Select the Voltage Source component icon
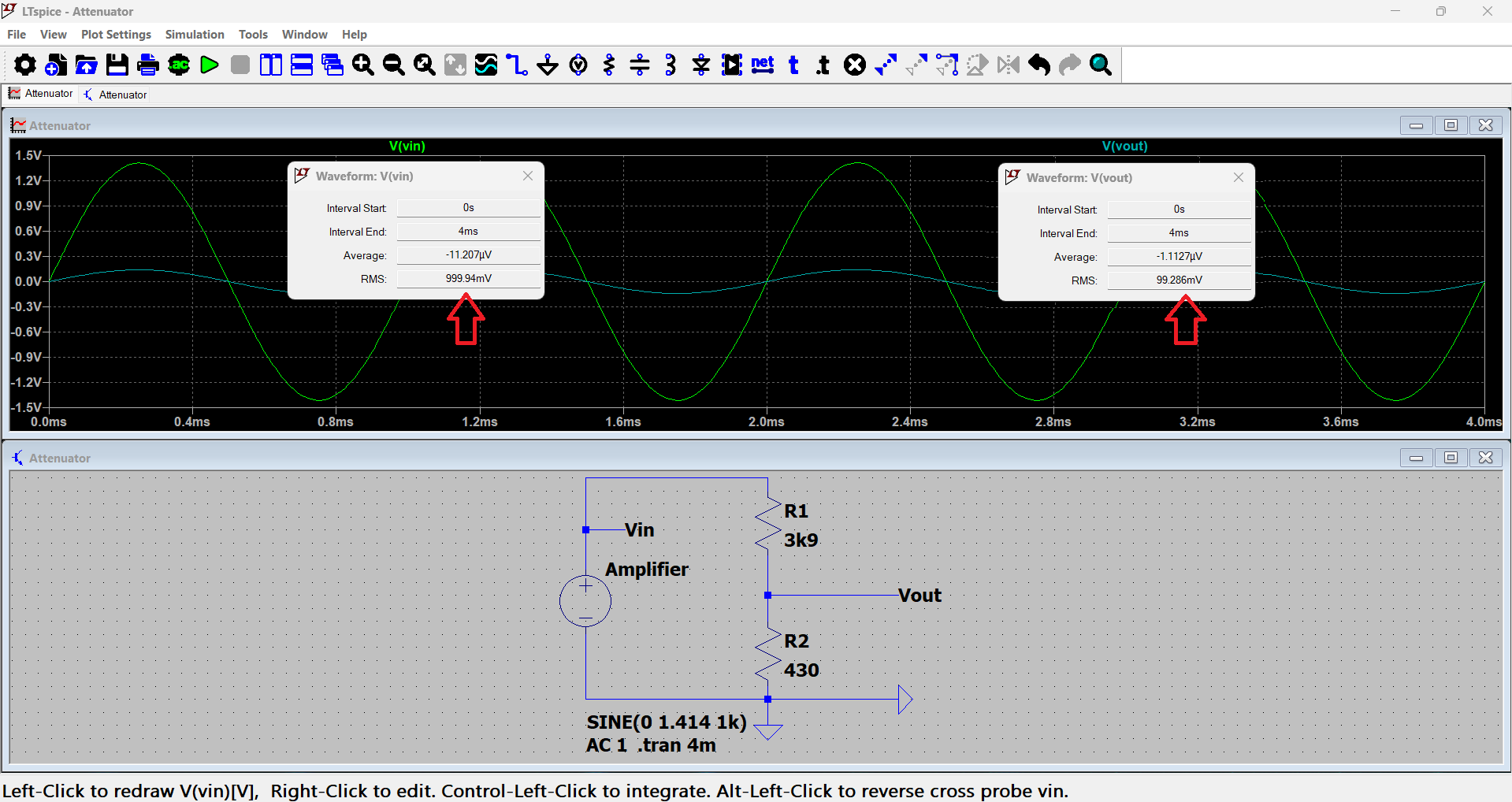The height and width of the screenshot is (802, 1512). tap(578, 65)
